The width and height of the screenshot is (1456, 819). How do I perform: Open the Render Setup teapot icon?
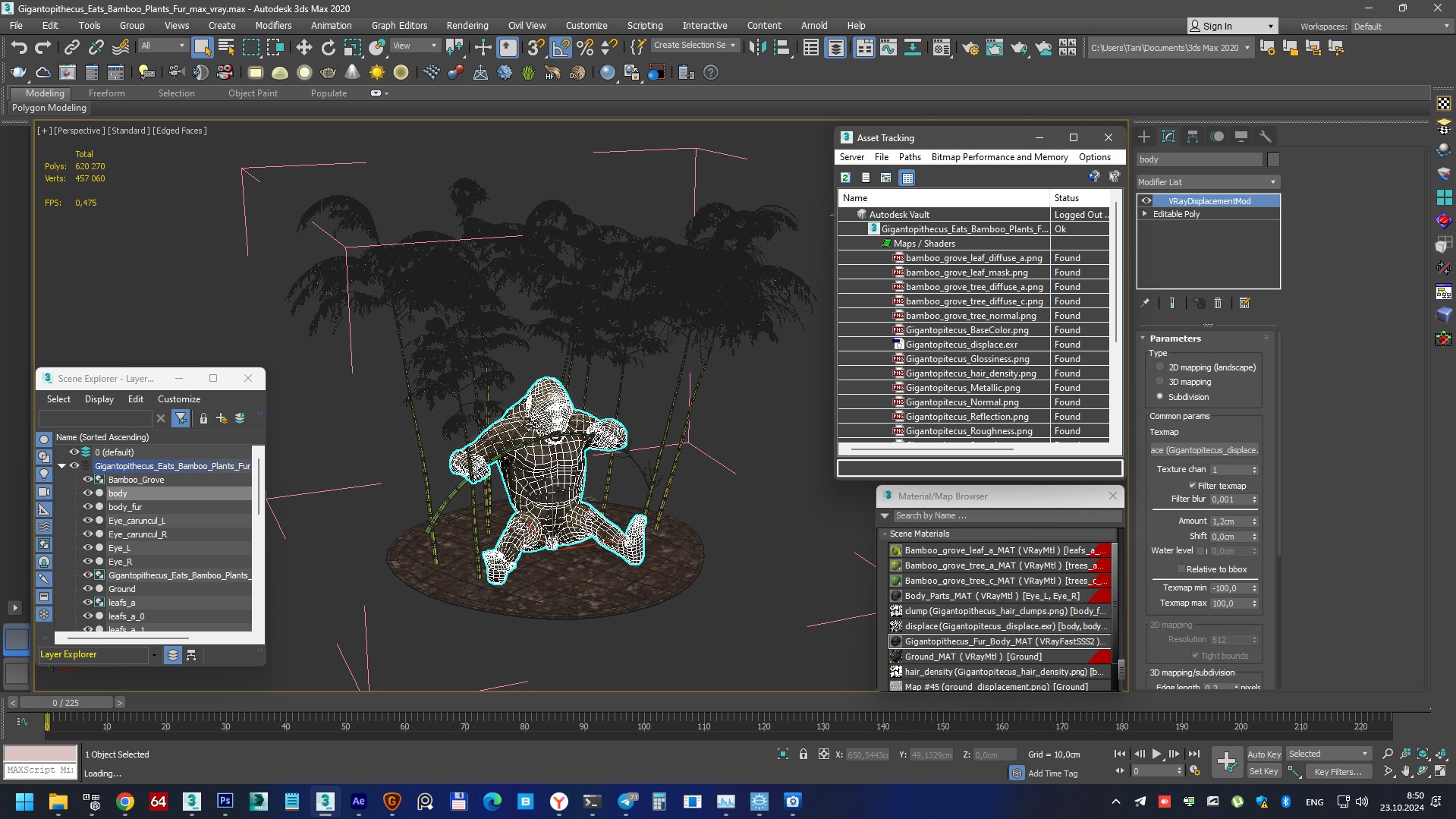coord(970,48)
